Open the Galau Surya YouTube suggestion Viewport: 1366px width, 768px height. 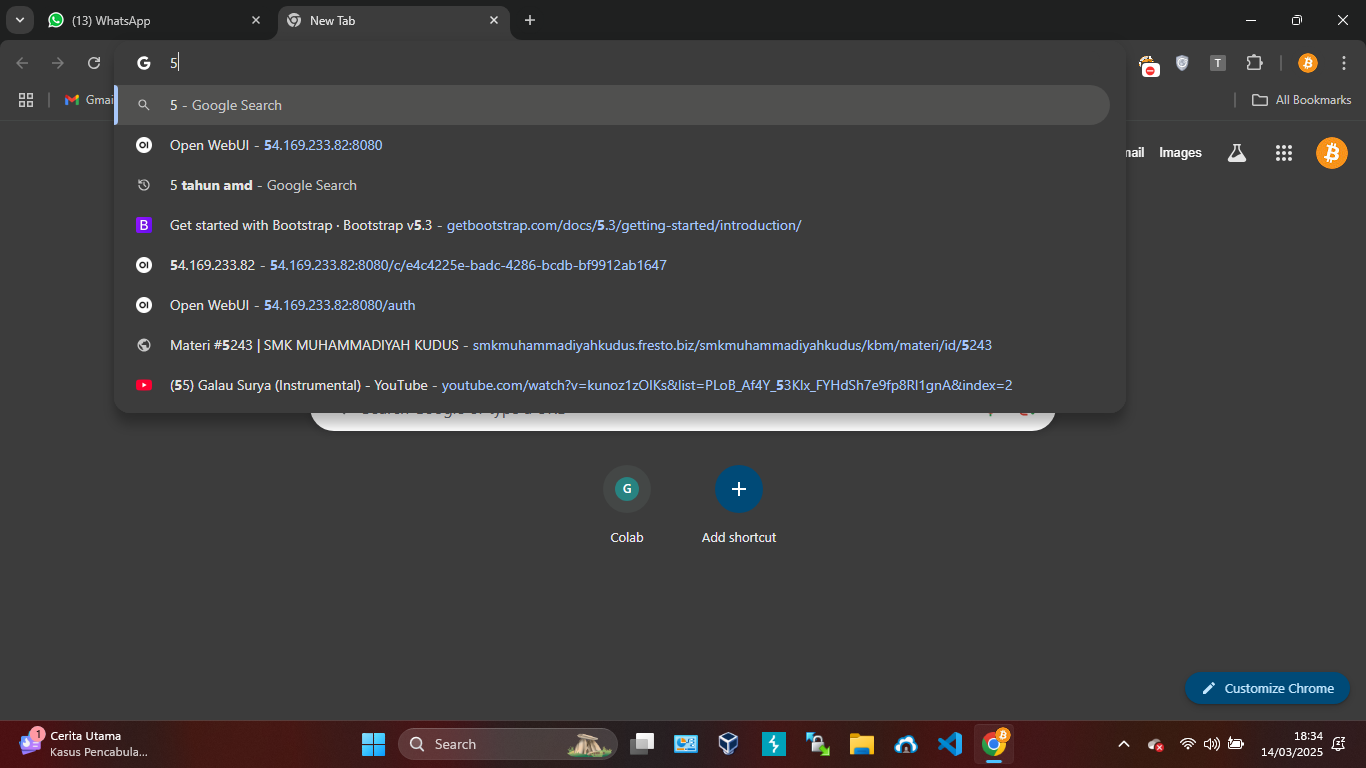[x=612, y=385]
